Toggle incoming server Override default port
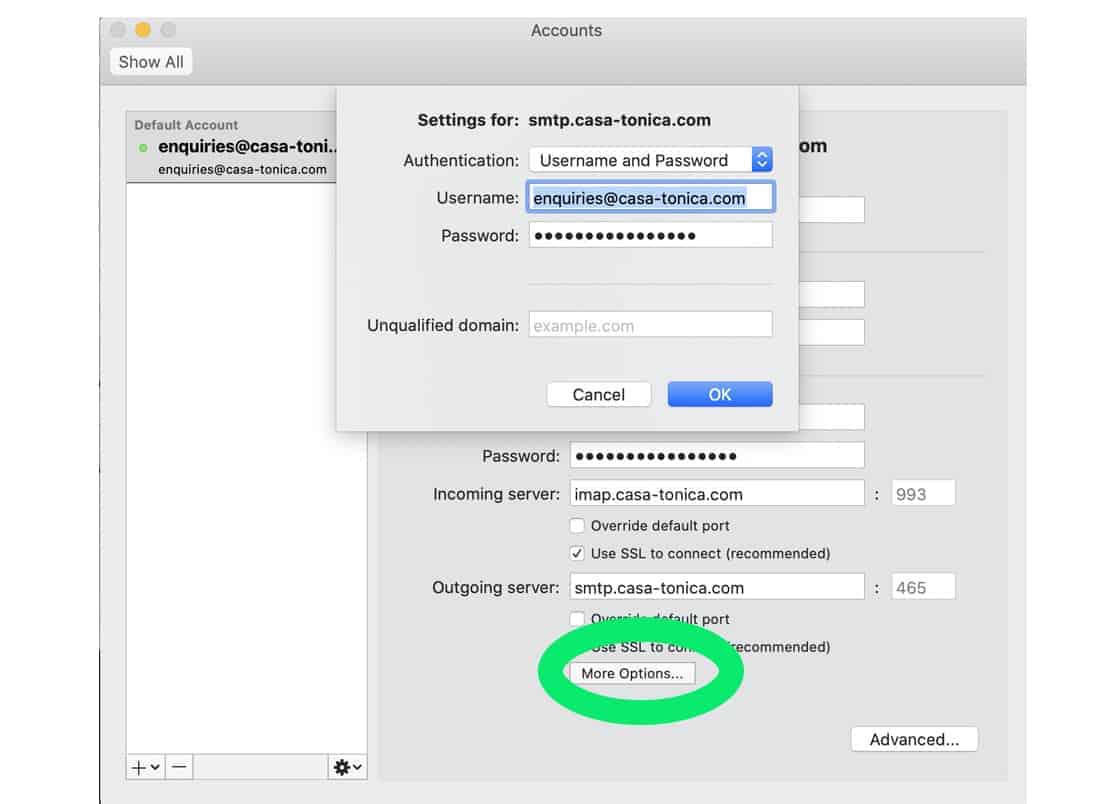Screen dimensions: 1116x804 (577, 526)
